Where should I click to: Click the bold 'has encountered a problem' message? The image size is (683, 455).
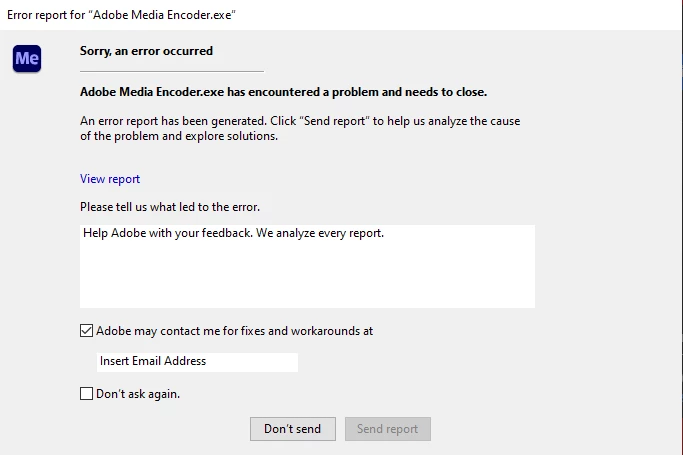(284, 92)
